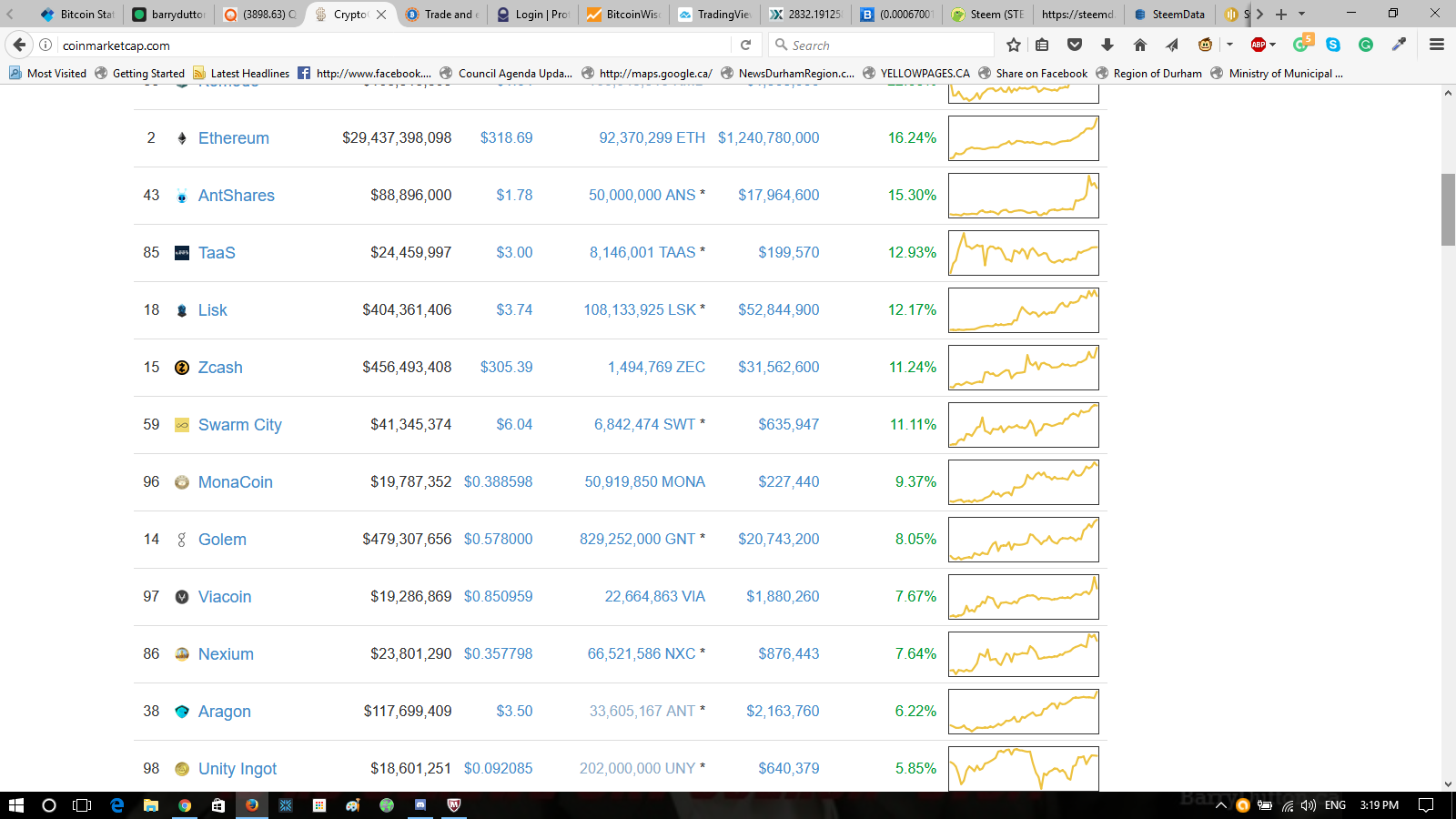Open the Ethereum coin link
Screen dimensions: 1456x819
pos(234,138)
